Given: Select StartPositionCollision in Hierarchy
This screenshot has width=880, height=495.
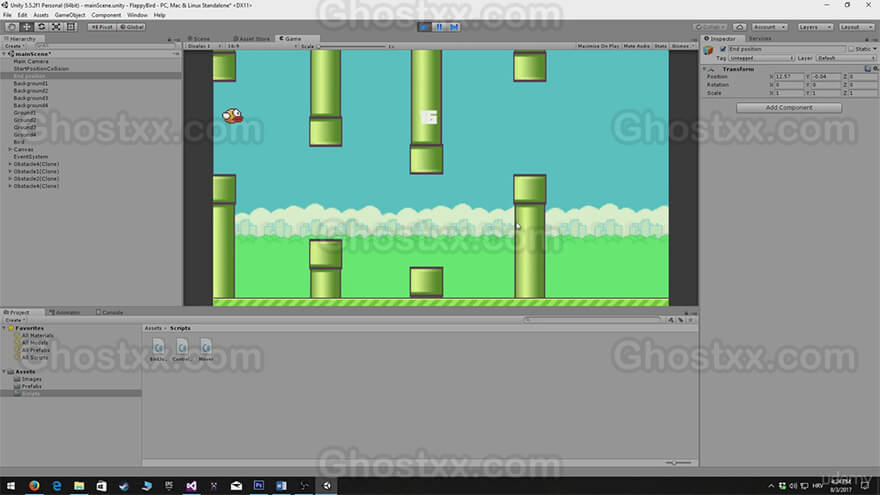Looking at the screenshot, I should (41, 68).
